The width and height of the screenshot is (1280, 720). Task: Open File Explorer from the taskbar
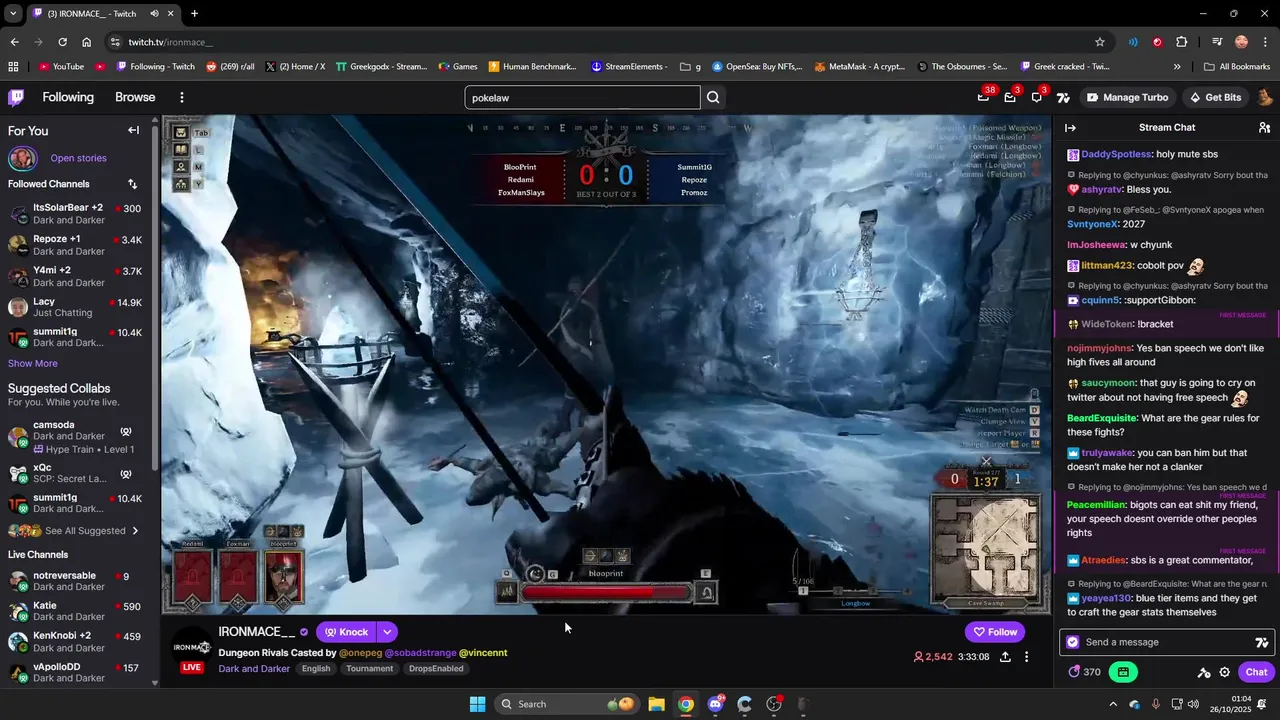click(656, 704)
